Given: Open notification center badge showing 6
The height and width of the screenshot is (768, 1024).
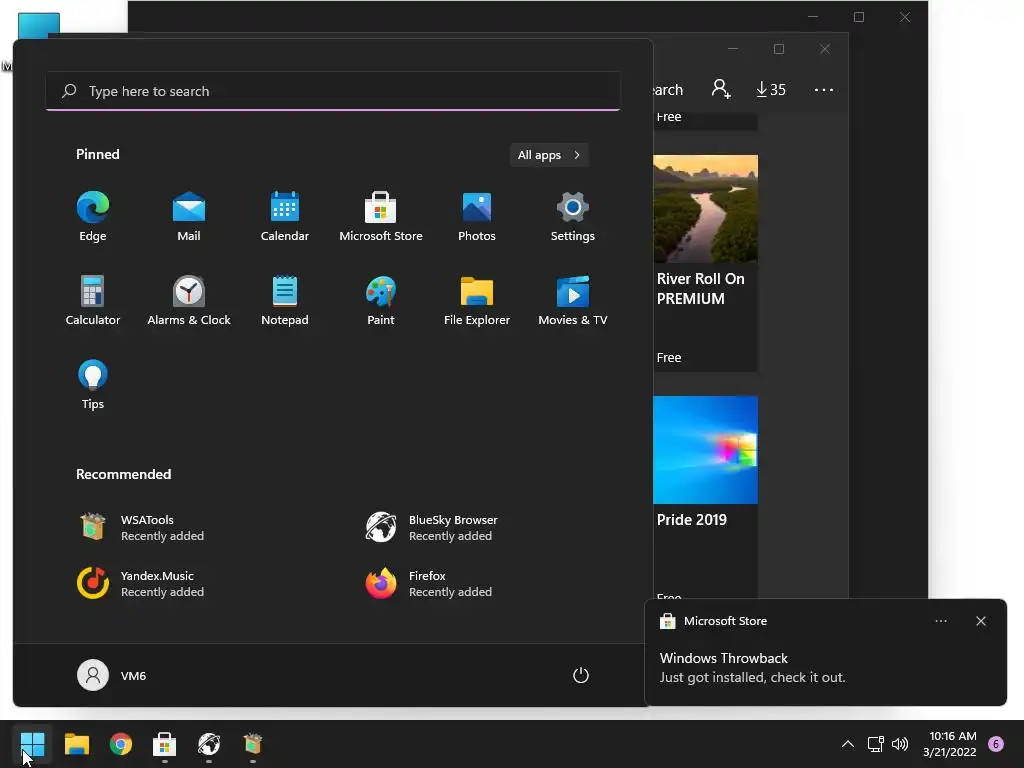Looking at the screenshot, I should 996,744.
